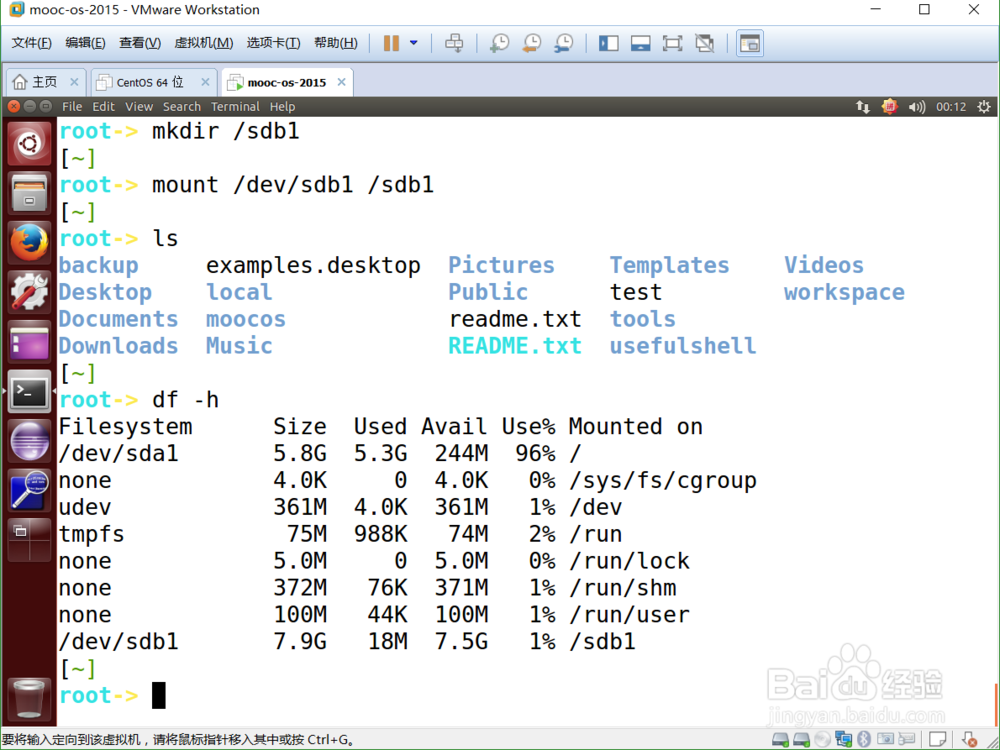Click the Bluetooth device status icon
This screenshot has height=750, width=1000.
(864, 740)
